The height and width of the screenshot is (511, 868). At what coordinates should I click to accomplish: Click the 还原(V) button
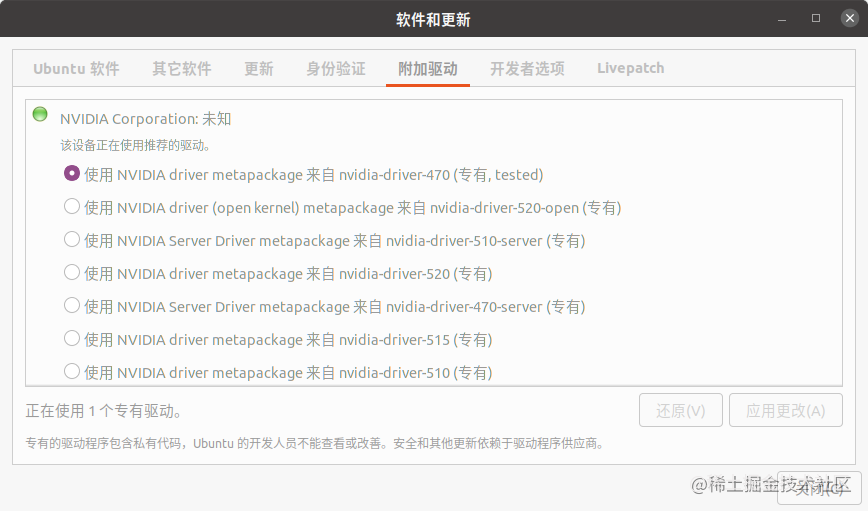point(680,410)
